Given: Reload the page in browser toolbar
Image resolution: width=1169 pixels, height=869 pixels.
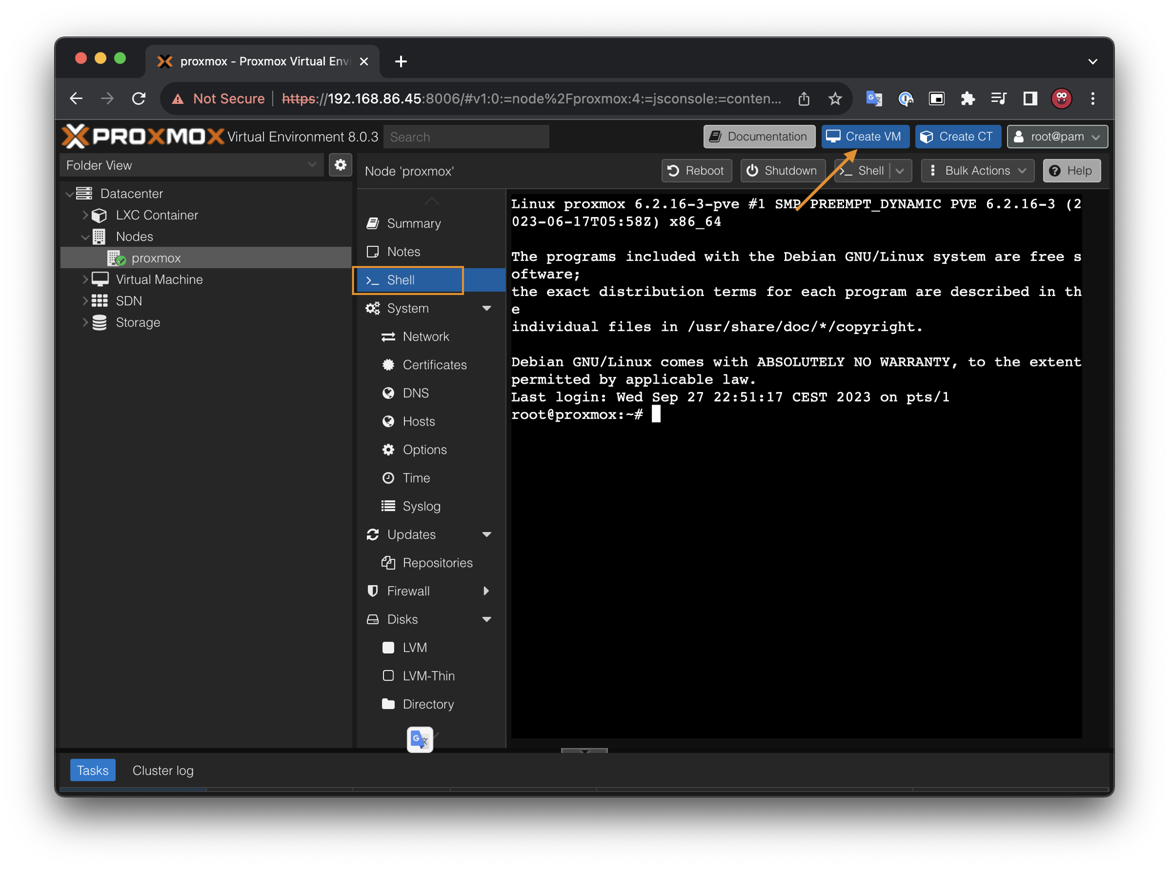Looking at the screenshot, I should (x=139, y=99).
